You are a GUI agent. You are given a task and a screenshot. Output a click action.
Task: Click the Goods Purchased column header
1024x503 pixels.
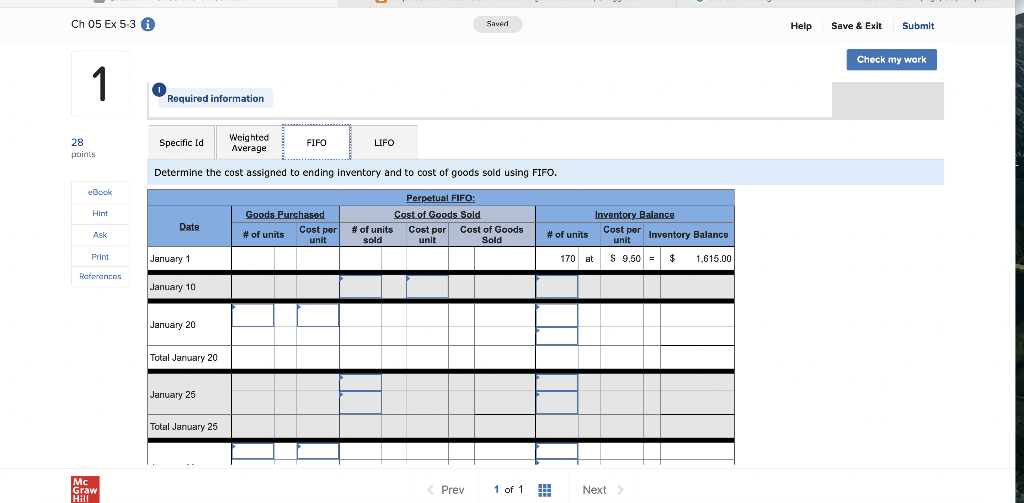pyautogui.click(x=285, y=214)
